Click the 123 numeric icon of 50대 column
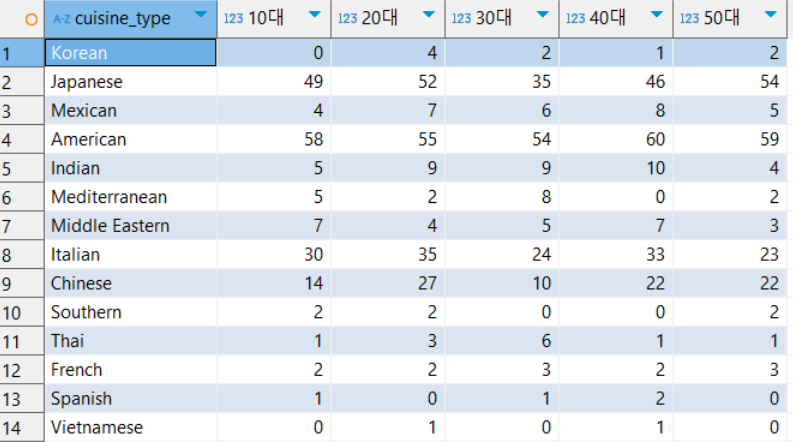Image resolution: width=793 pixels, height=442 pixels. coord(689,19)
